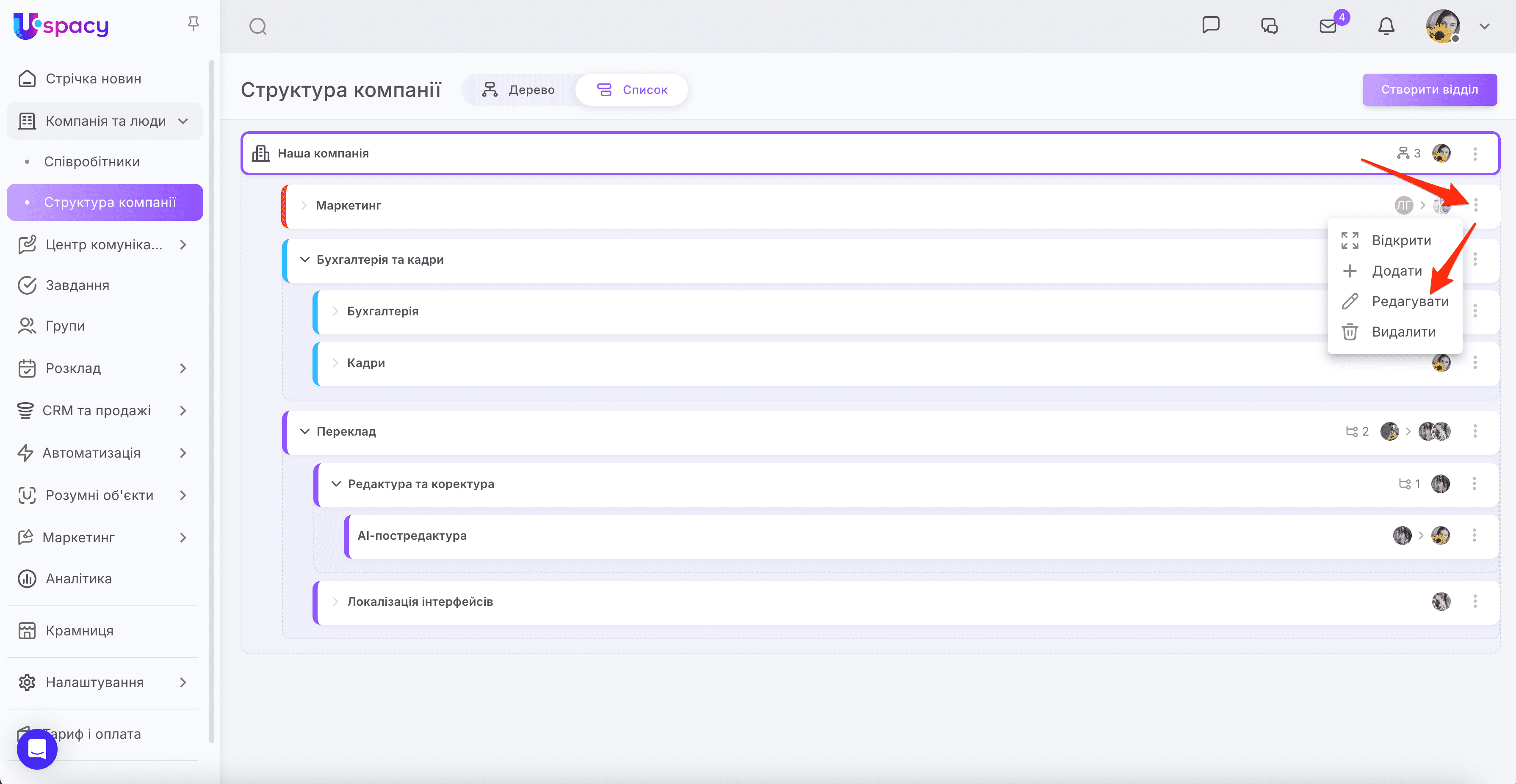Open the profile avatar dropdown arrow
The width and height of the screenshot is (1516, 784).
click(1484, 27)
